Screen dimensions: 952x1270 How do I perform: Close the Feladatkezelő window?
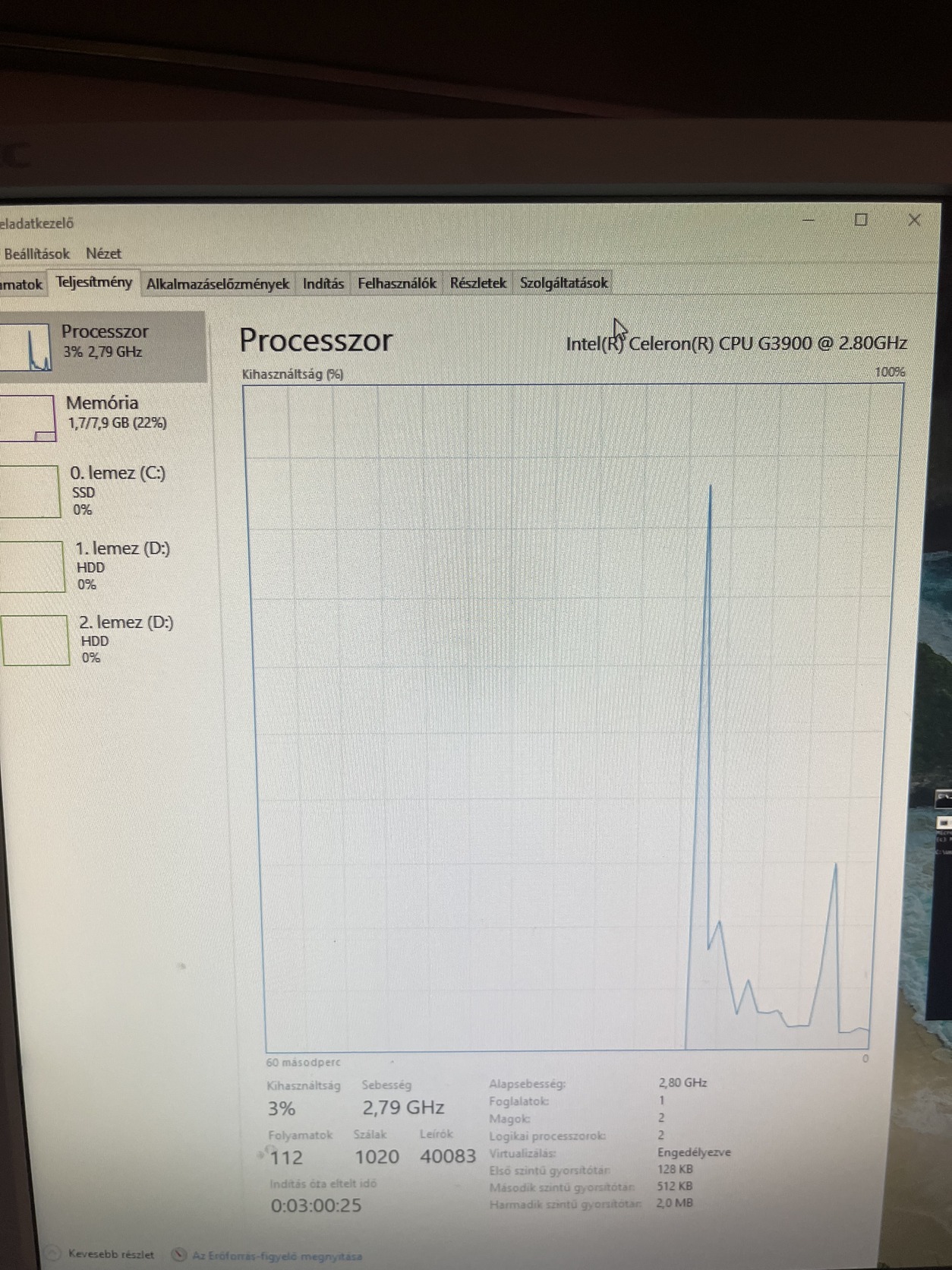coord(914,220)
